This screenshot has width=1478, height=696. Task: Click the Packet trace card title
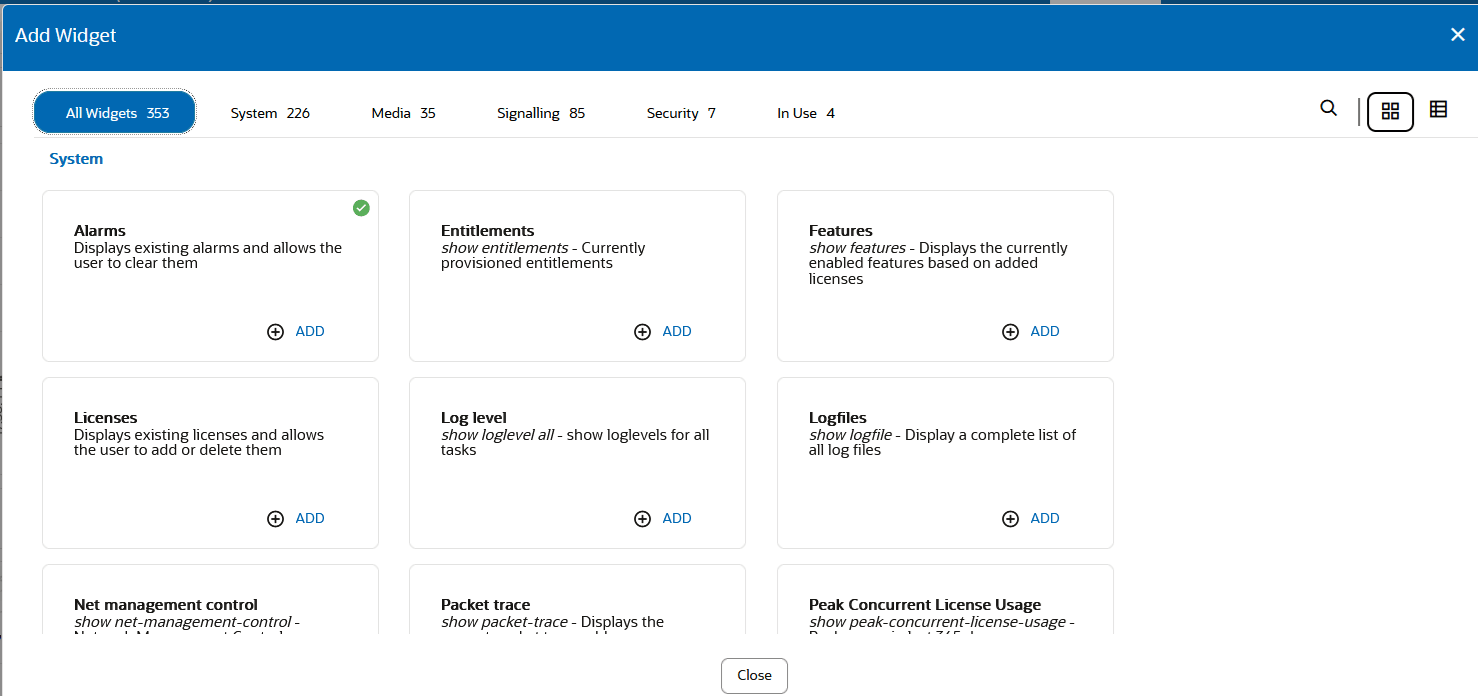[486, 605]
